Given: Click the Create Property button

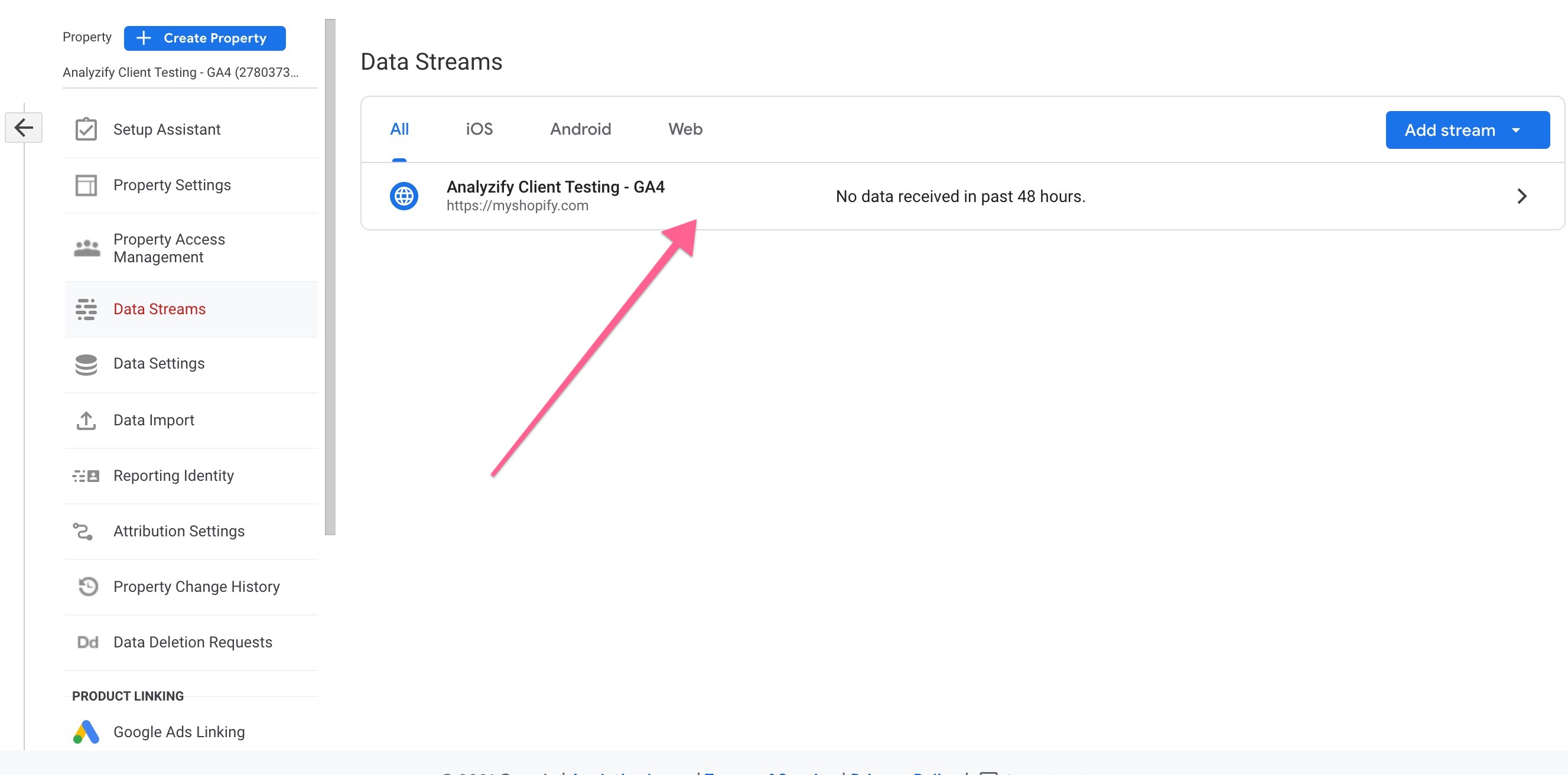Looking at the screenshot, I should 204,38.
